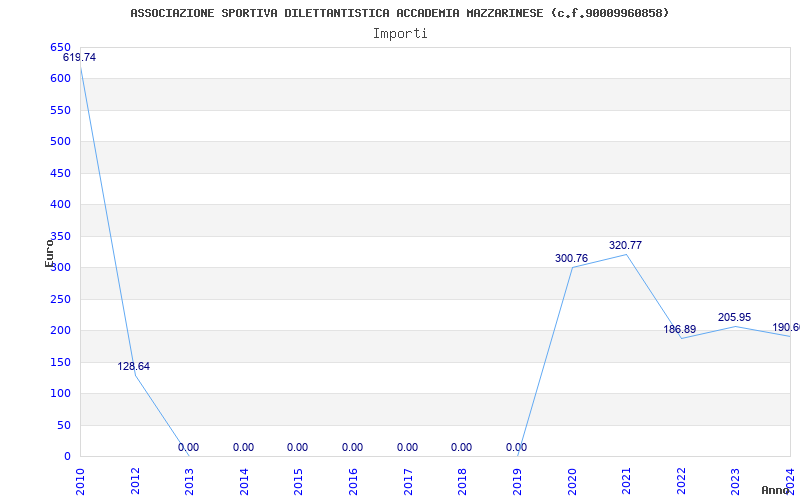Click the 0.00 value for year 2014

click(x=243, y=447)
